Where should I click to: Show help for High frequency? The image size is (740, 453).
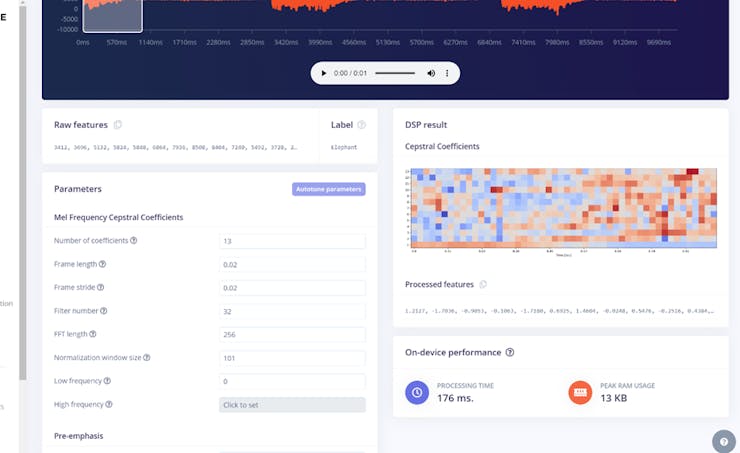[109, 404]
